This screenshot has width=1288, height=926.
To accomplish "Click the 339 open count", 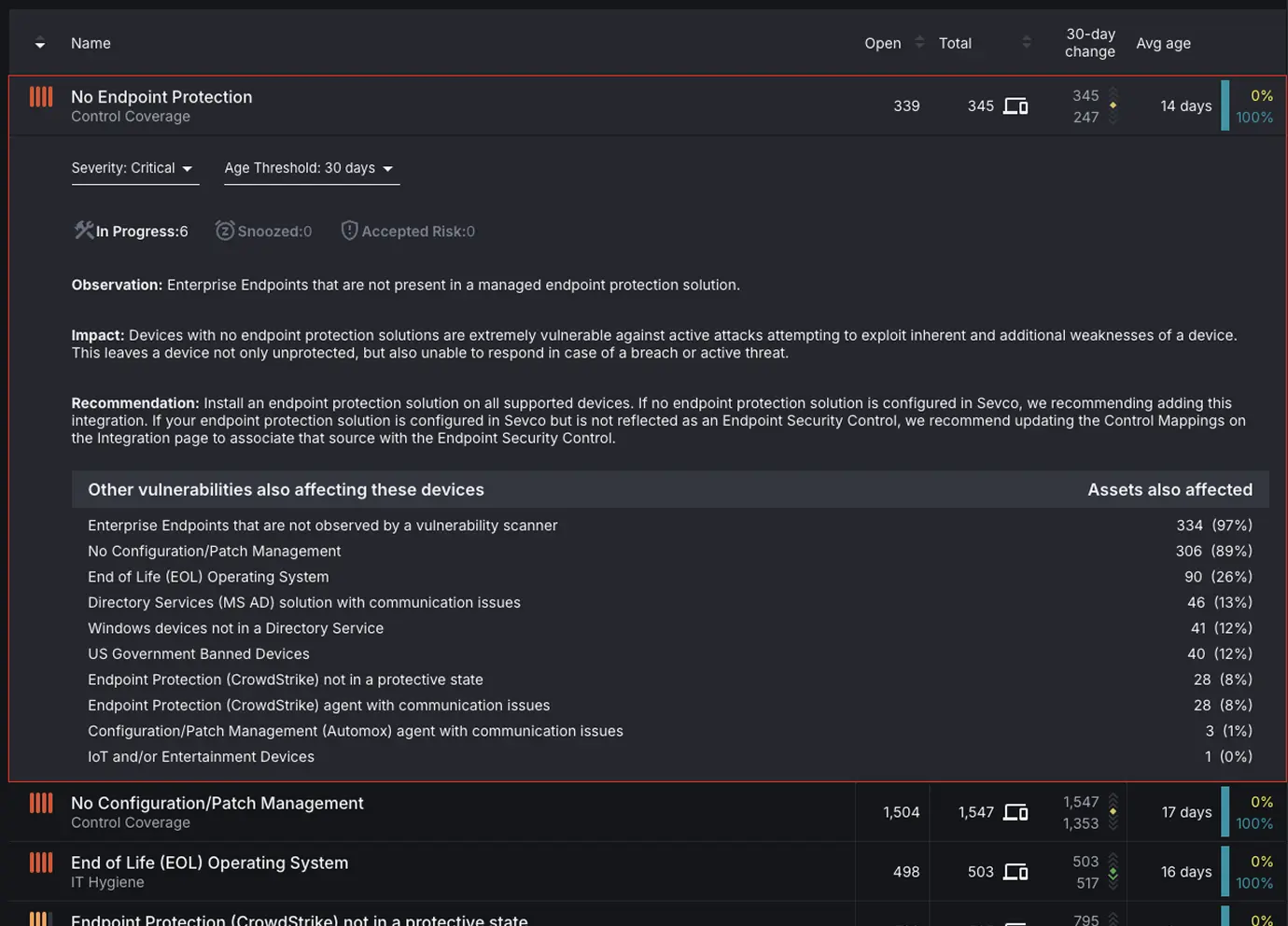I will pos(906,105).
